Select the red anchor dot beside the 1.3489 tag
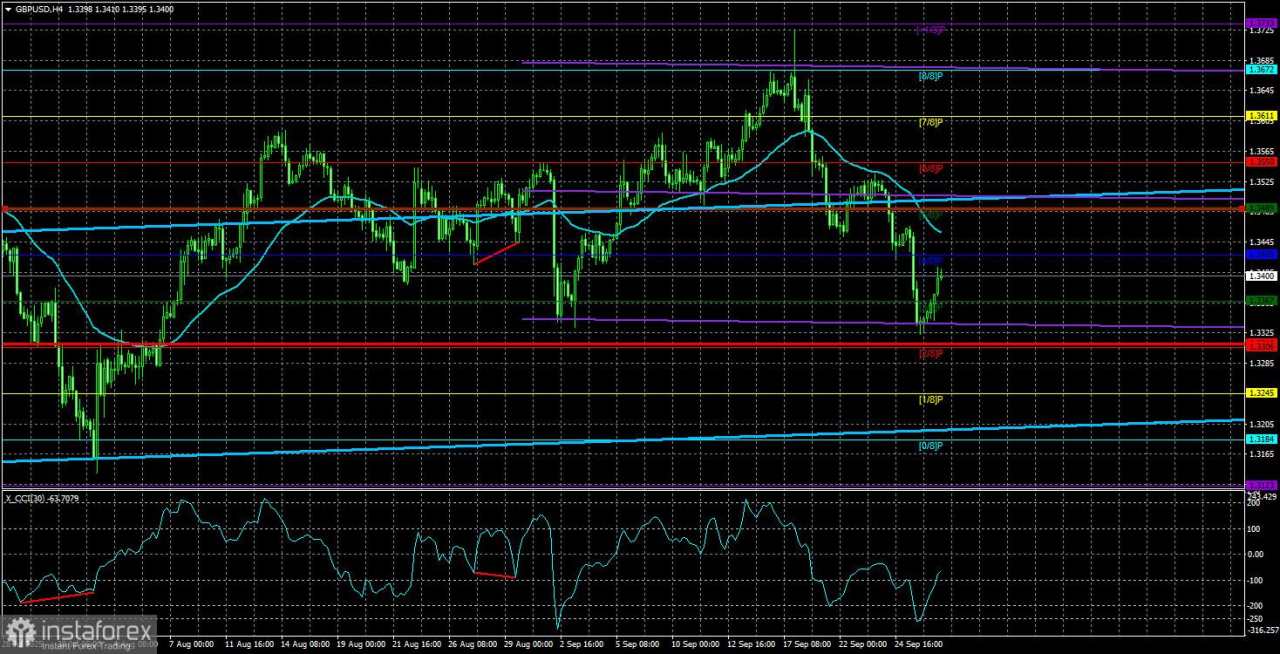 coord(1242,208)
